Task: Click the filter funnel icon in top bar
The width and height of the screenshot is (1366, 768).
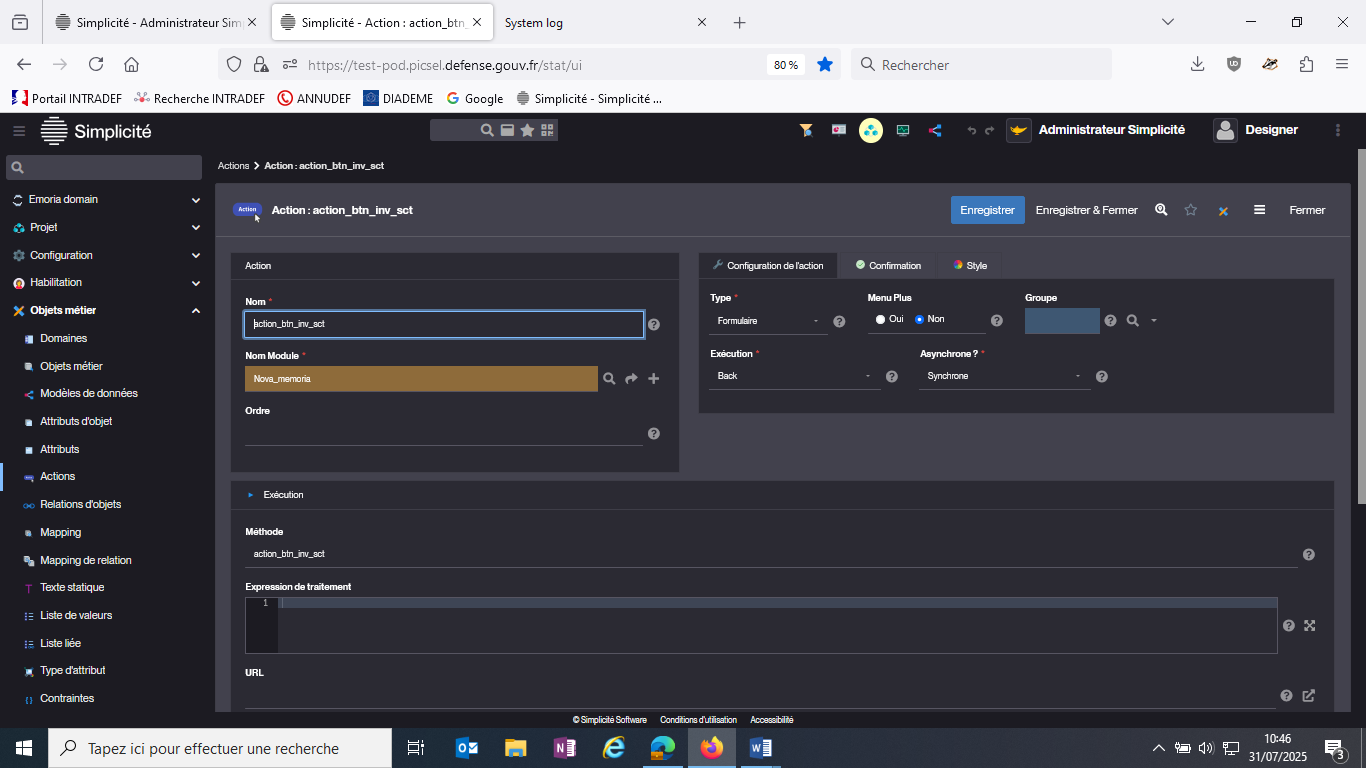Action: click(806, 130)
